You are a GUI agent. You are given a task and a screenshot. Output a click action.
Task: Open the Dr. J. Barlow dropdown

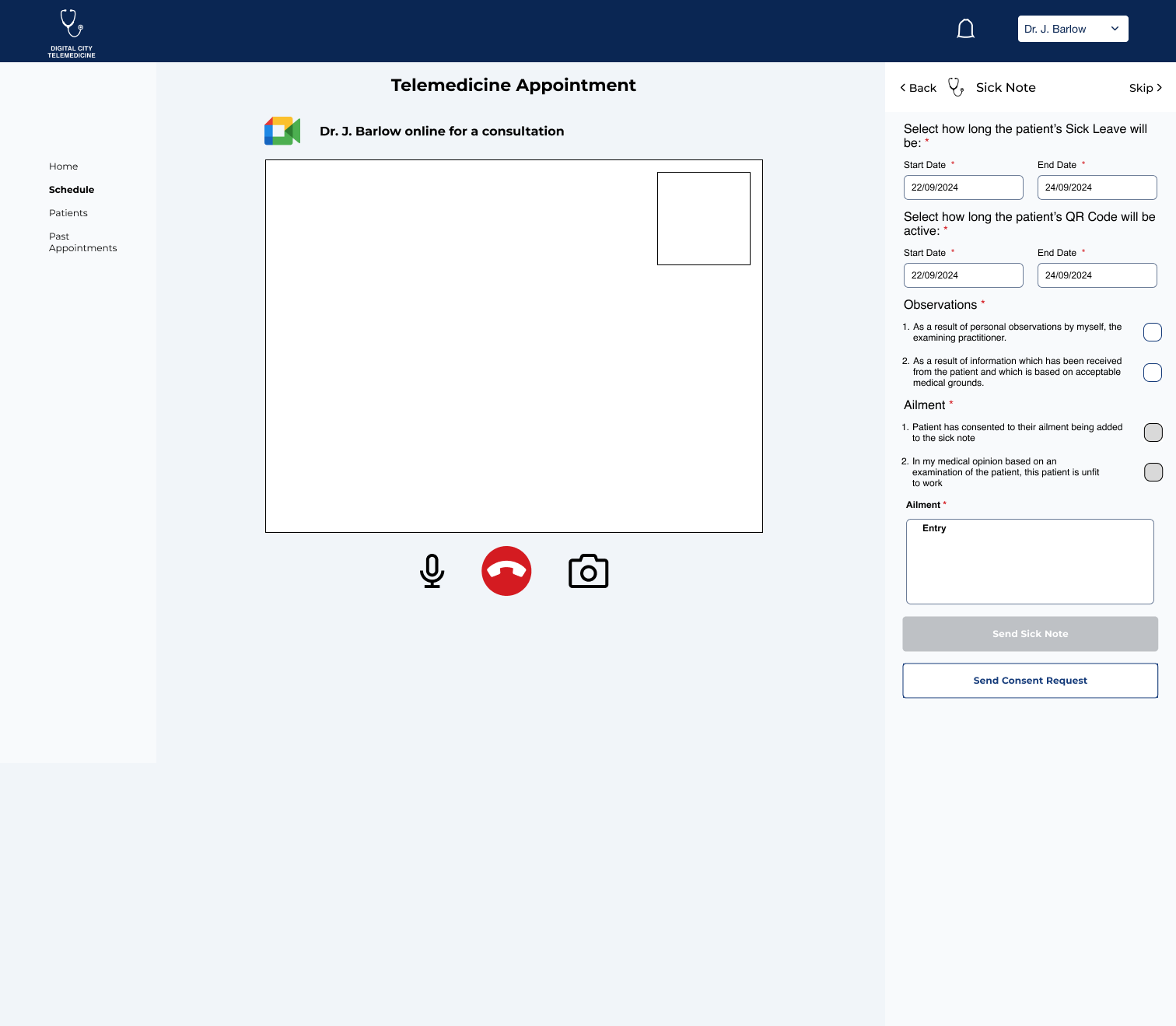coord(1073,29)
